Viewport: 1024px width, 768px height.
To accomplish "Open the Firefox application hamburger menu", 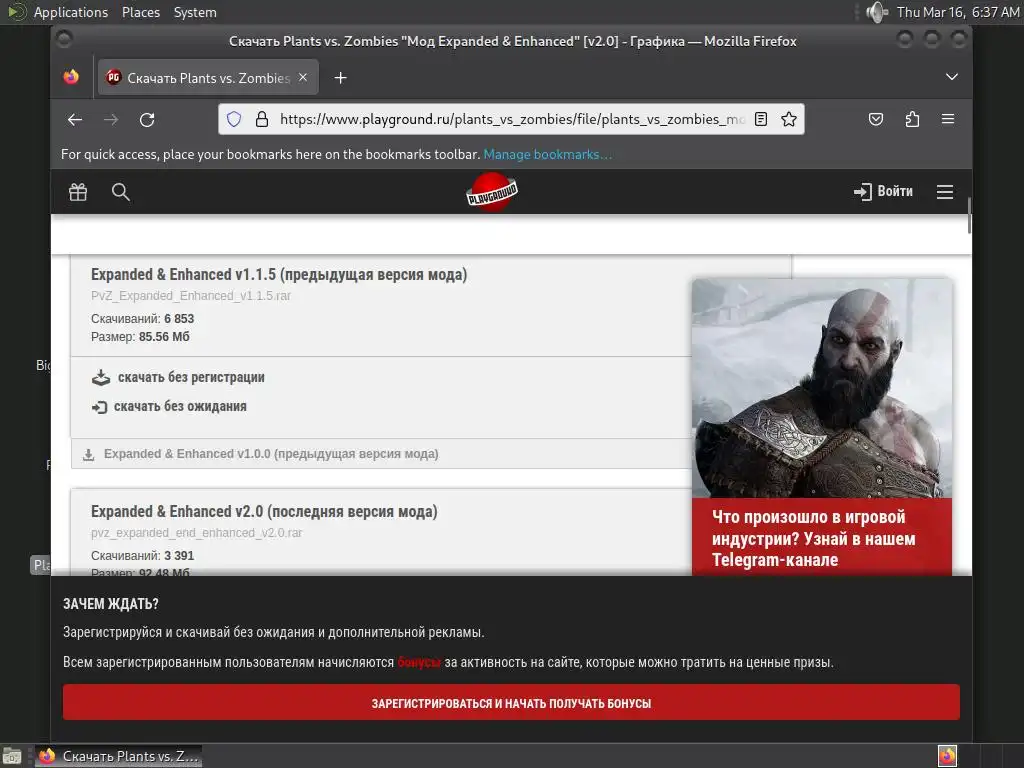I will tap(948, 119).
